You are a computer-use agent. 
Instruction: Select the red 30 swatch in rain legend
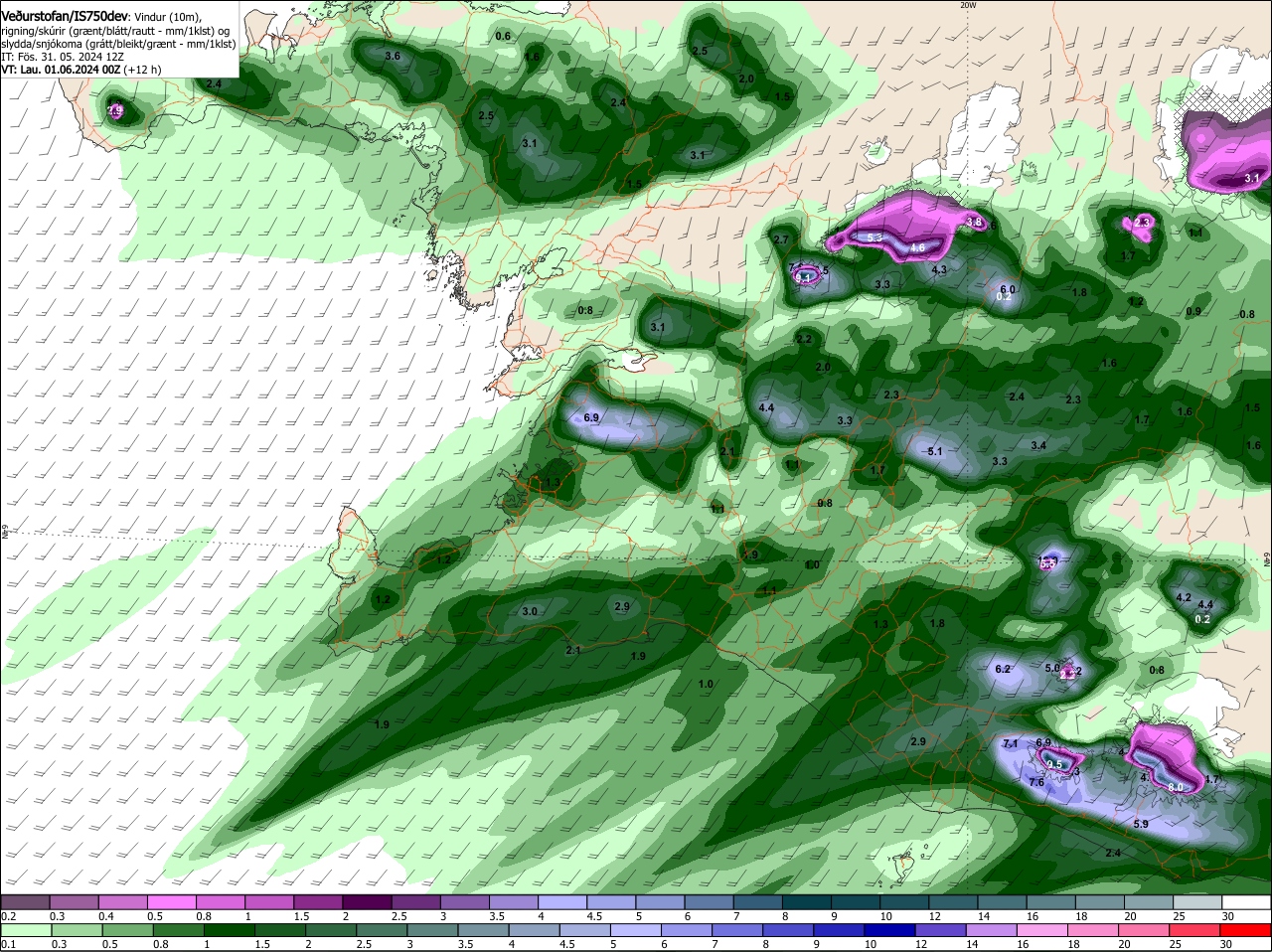pyautogui.click(x=1246, y=931)
